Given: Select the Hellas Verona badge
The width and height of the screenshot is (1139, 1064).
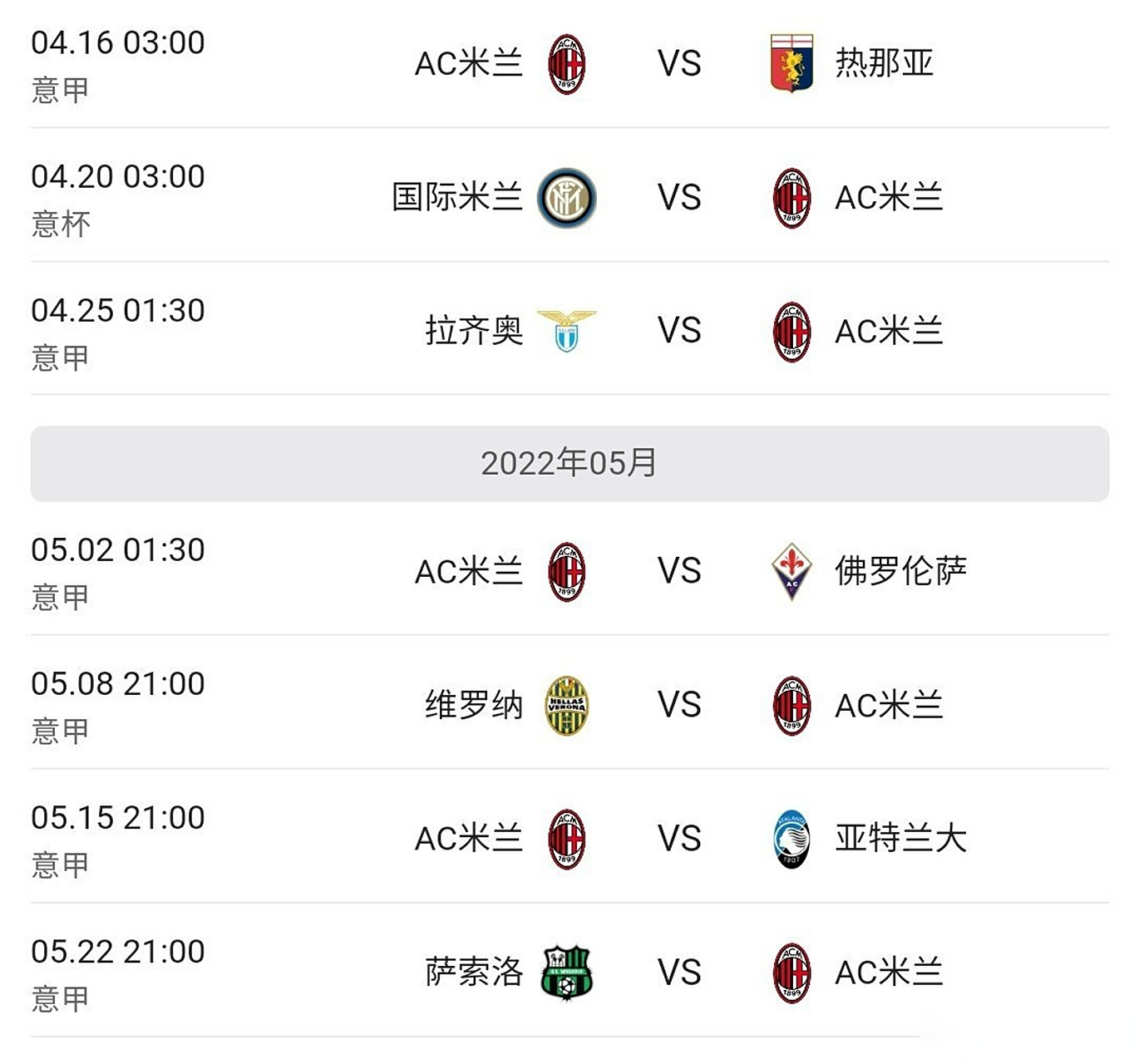Looking at the screenshot, I should tap(567, 705).
